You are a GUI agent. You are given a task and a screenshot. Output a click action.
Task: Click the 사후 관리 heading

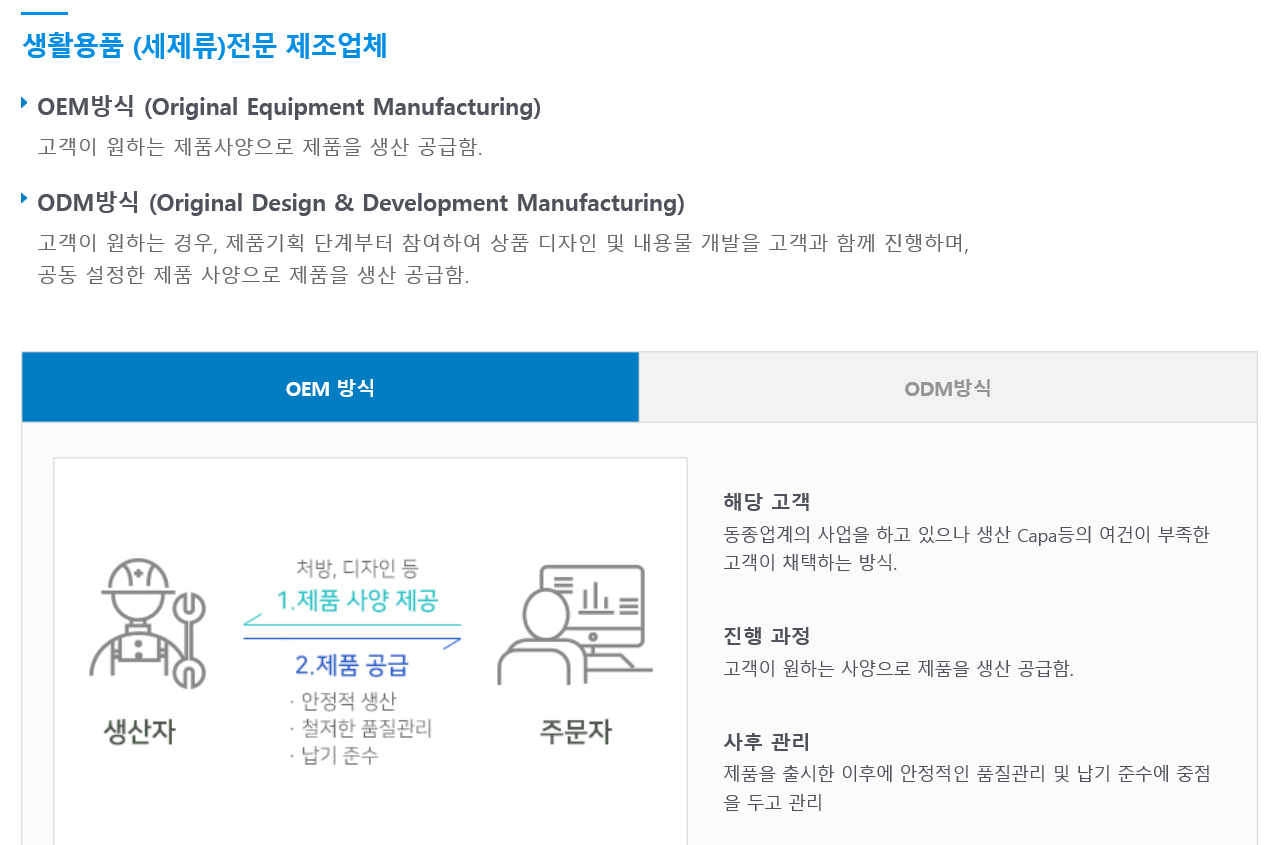tap(766, 742)
